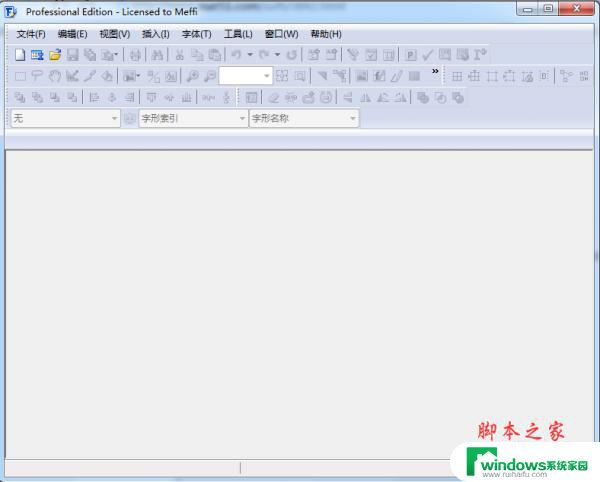Select the hand pan tool
Viewport: 600px width, 482px height.
pos(55,76)
